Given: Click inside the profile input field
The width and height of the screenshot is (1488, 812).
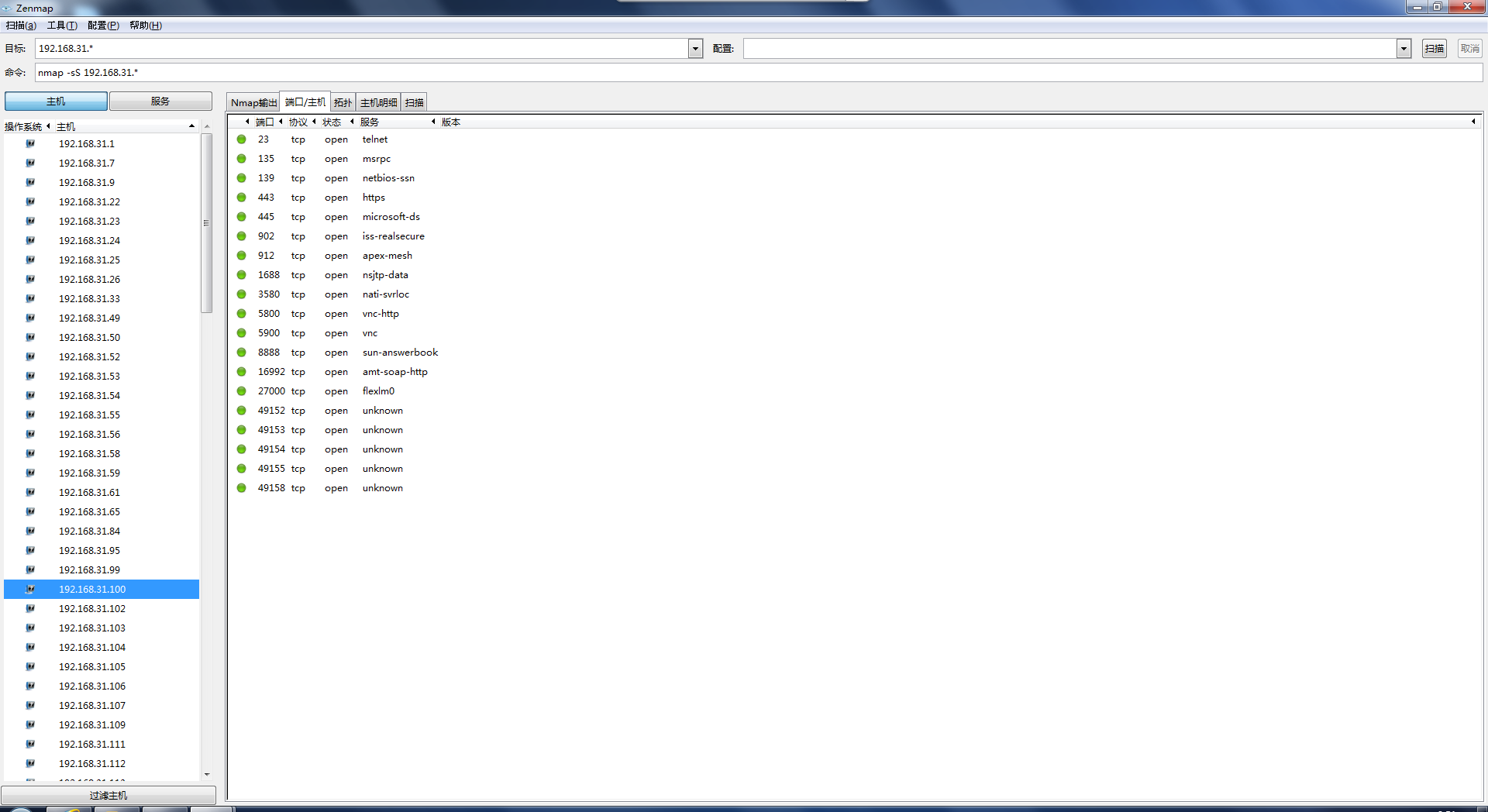Looking at the screenshot, I should click(x=1069, y=49).
